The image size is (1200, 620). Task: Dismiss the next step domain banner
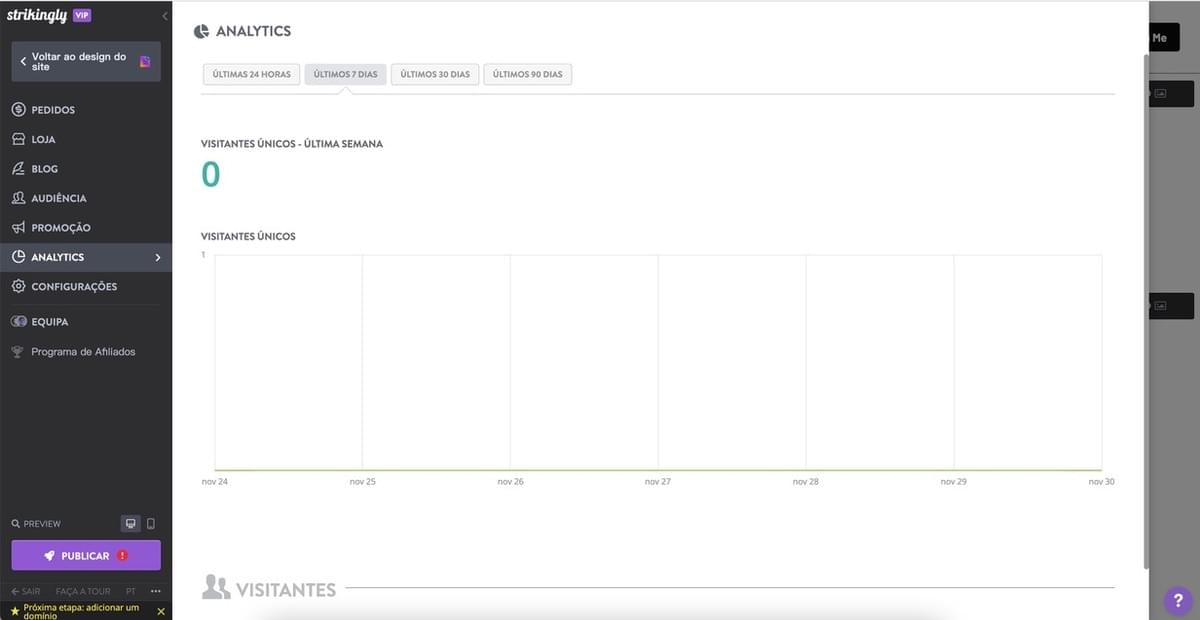coord(161,611)
